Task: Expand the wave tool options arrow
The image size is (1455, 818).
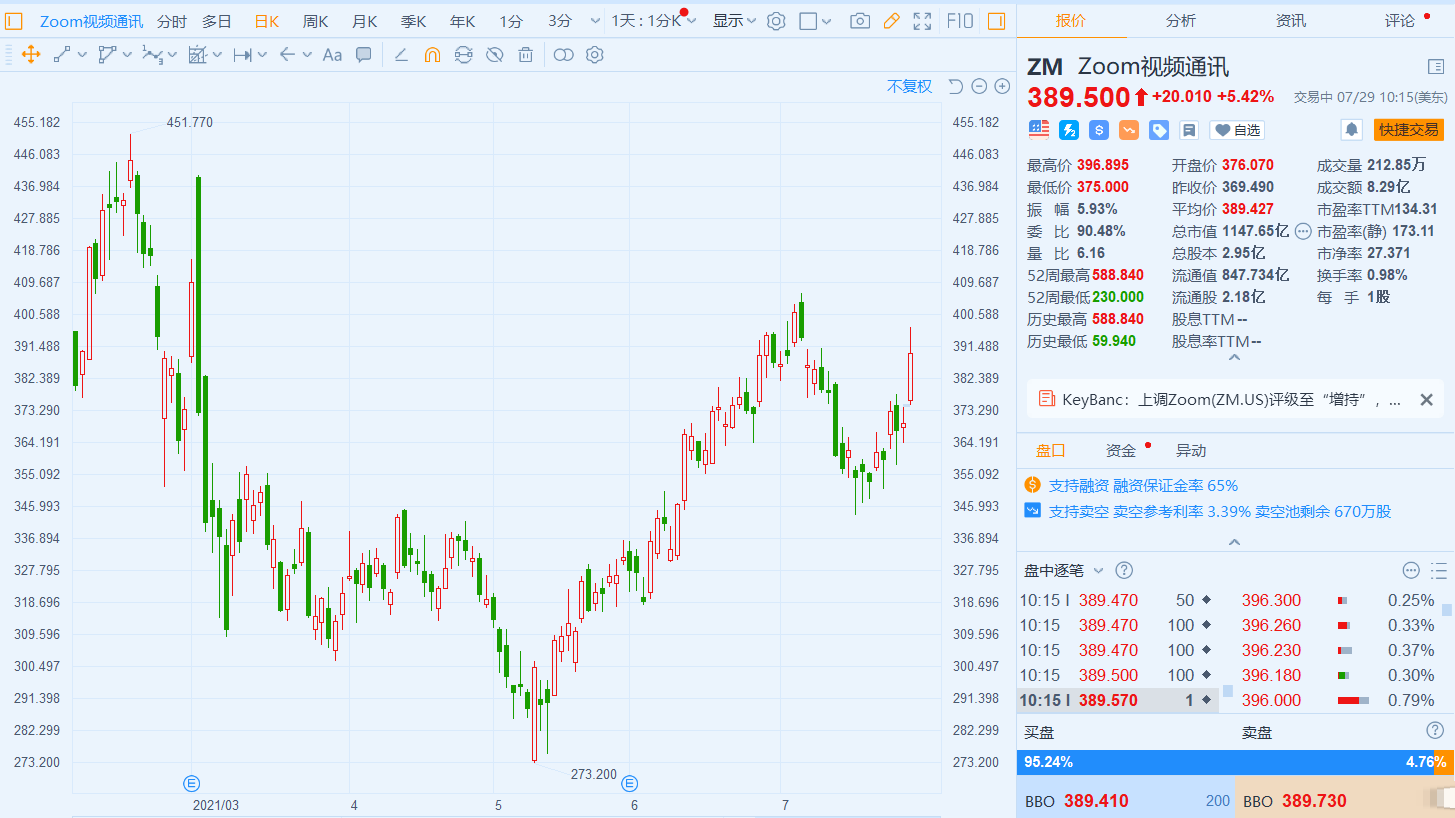Action: pyautogui.click(x=172, y=55)
